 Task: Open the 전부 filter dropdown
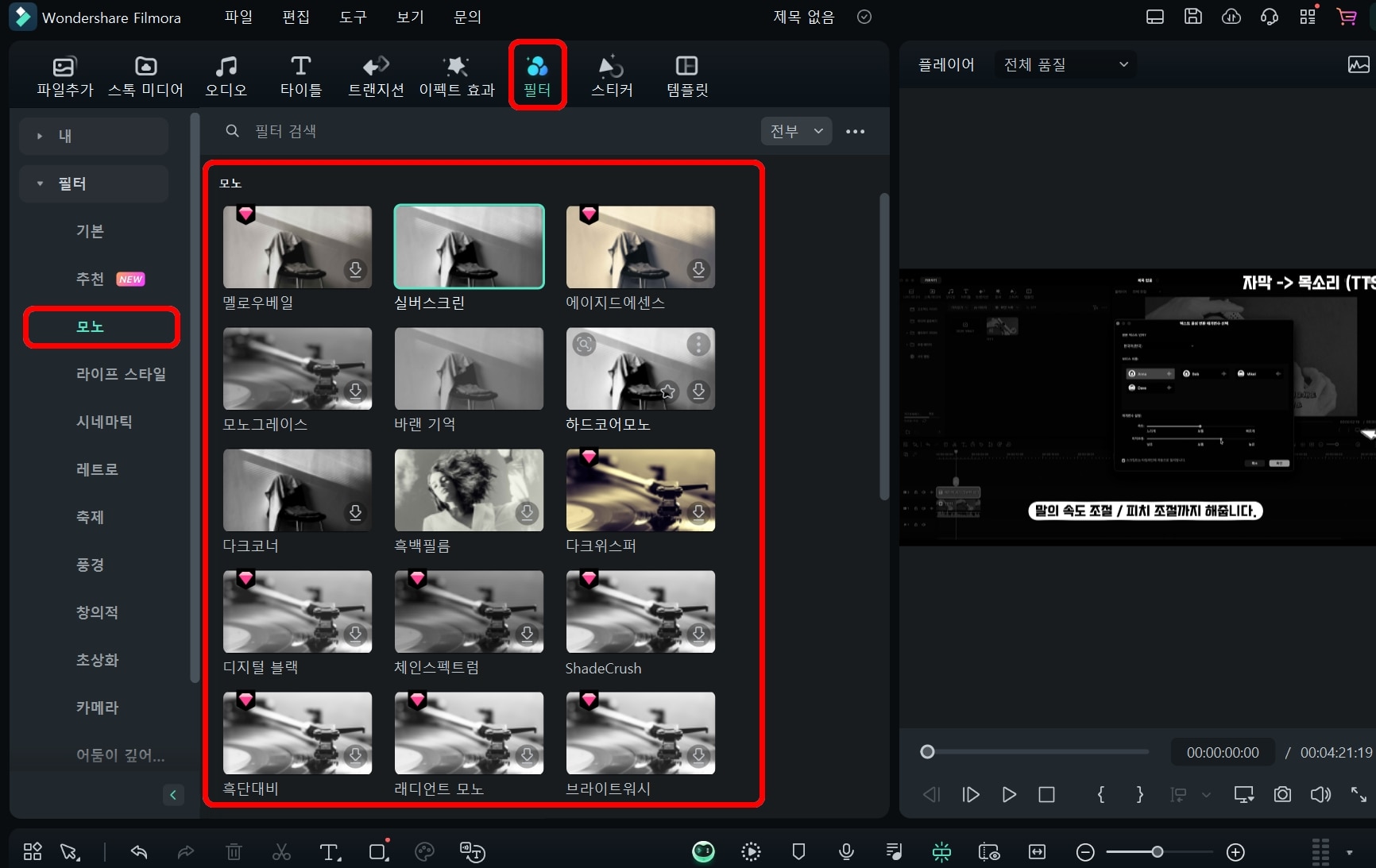(796, 131)
